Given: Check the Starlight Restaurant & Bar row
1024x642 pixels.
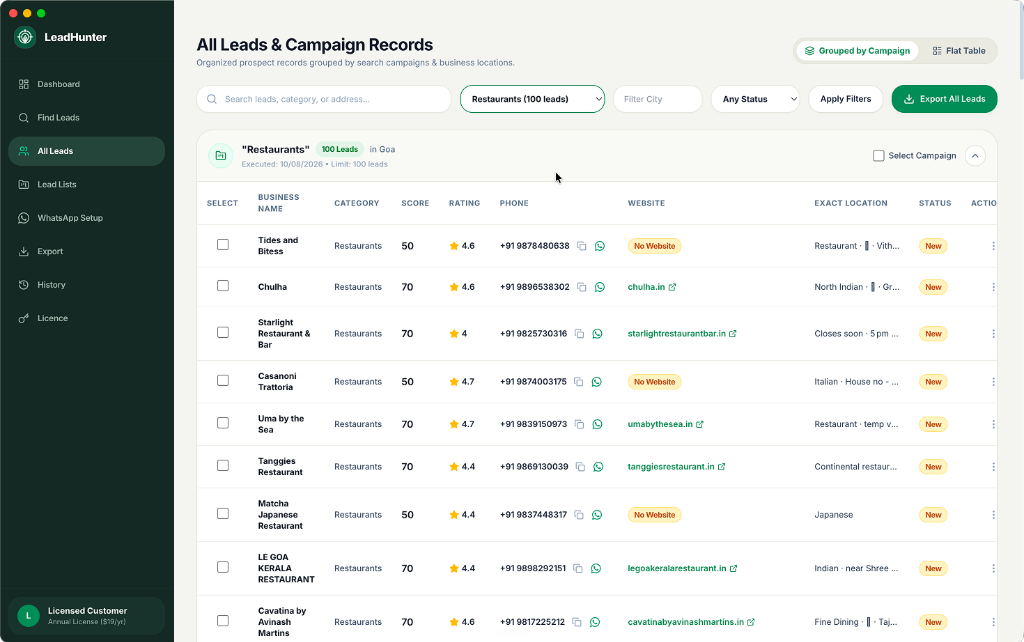Looking at the screenshot, I should [x=223, y=333].
